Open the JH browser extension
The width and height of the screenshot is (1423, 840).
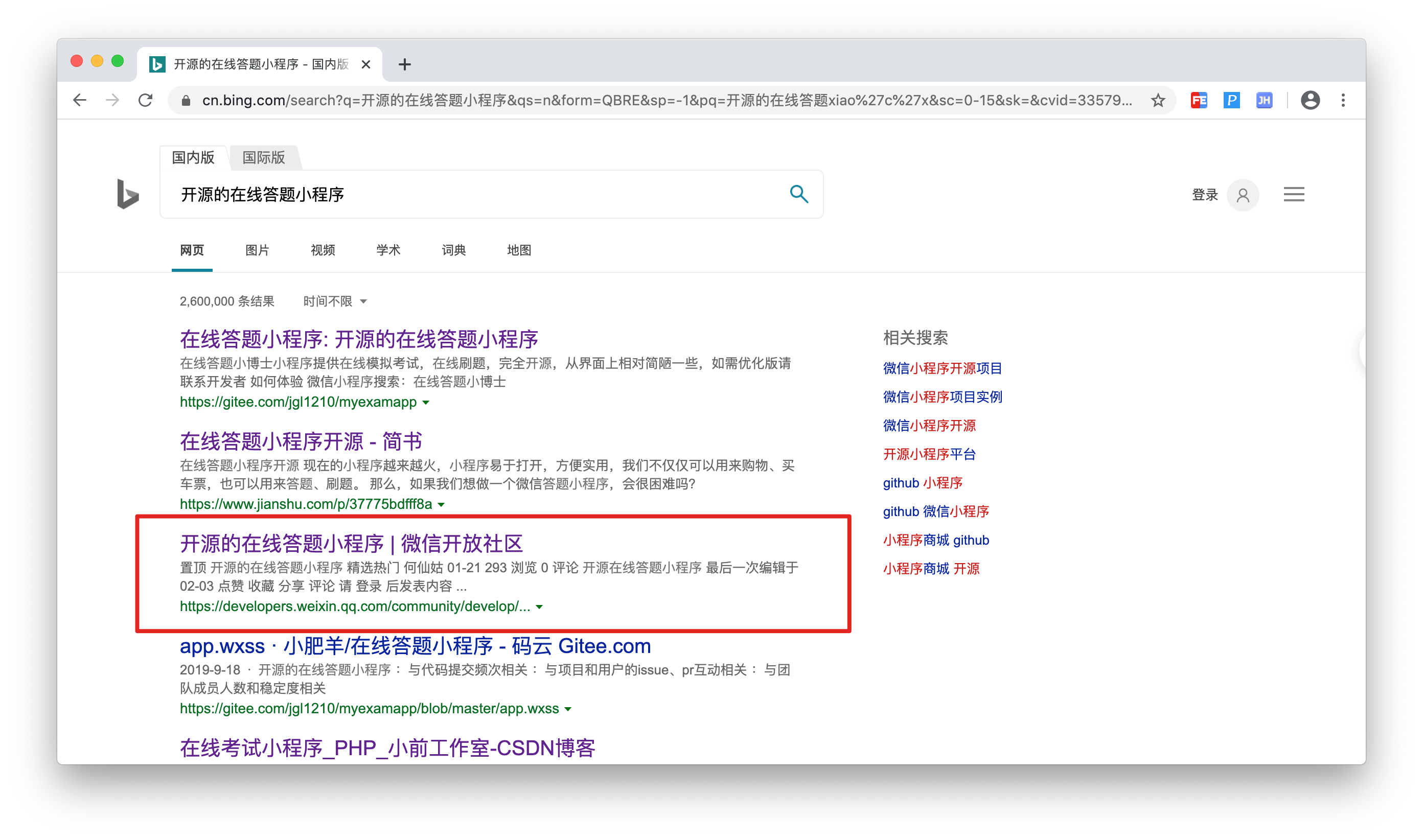(x=1264, y=100)
